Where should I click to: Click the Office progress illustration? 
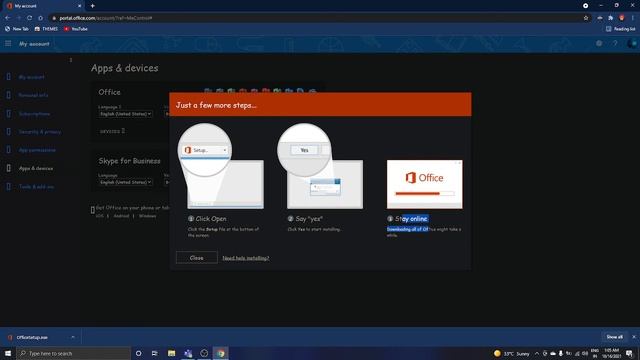point(424,184)
